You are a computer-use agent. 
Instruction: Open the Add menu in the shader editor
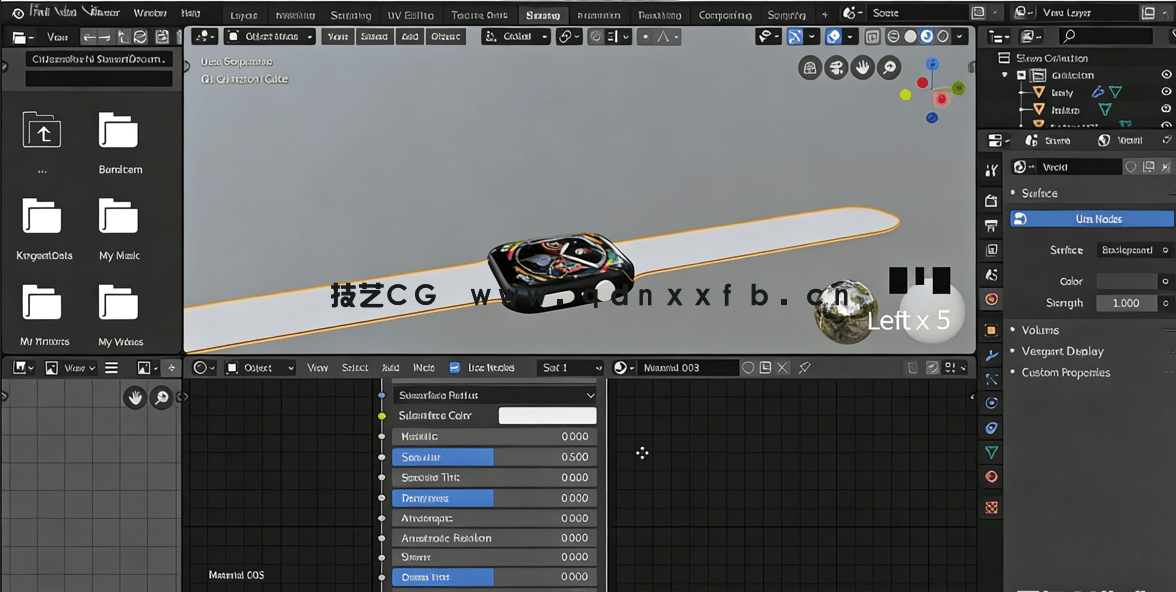390,367
